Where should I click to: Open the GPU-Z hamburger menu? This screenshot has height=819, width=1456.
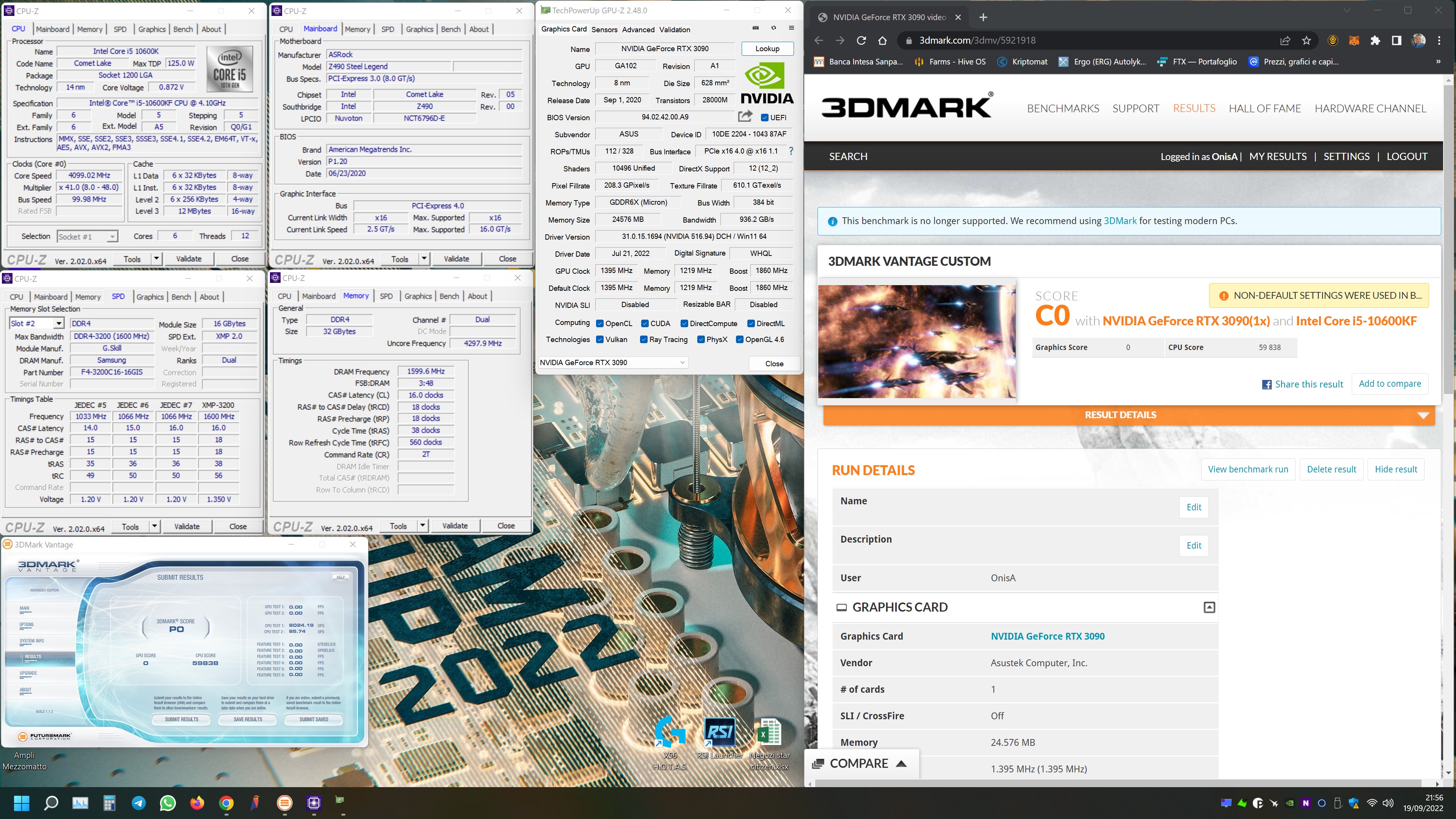791,28
